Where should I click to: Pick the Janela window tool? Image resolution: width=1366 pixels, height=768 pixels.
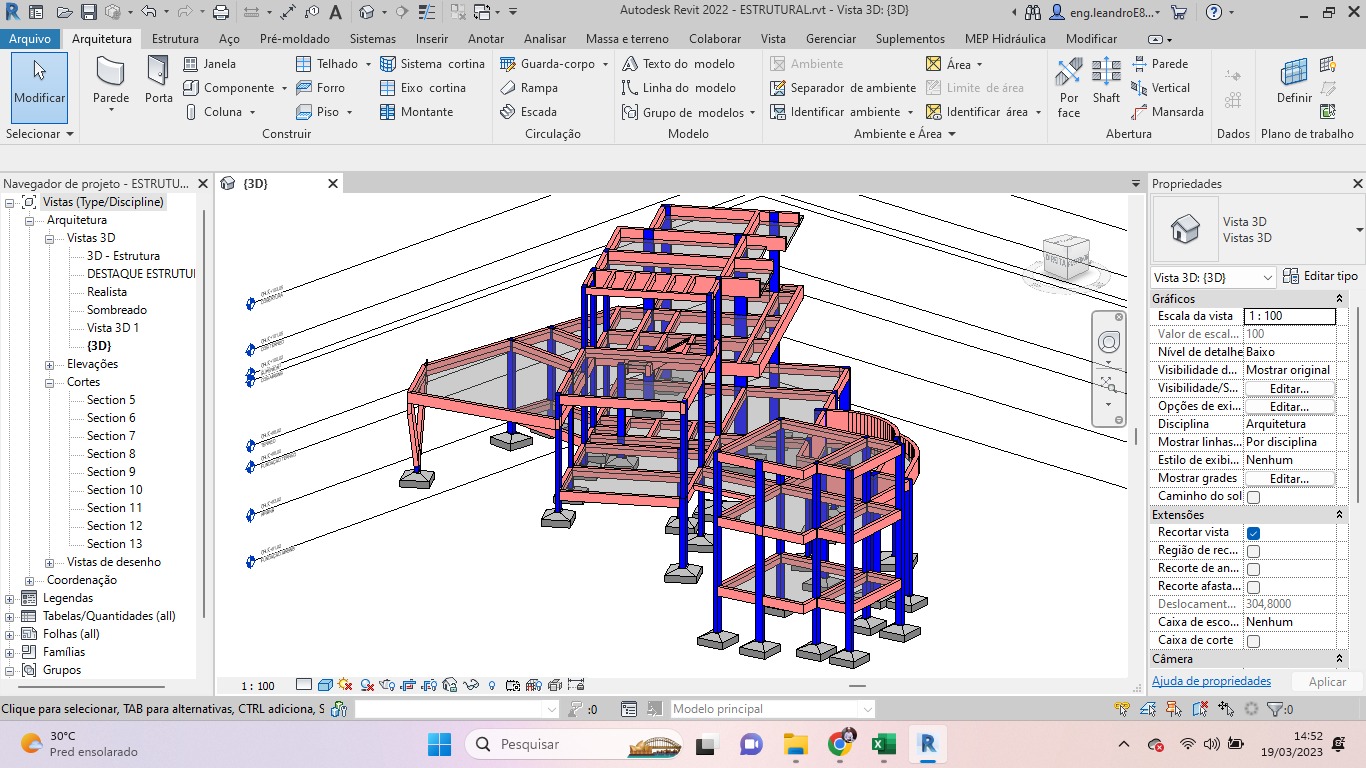click(x=209, y=64)
